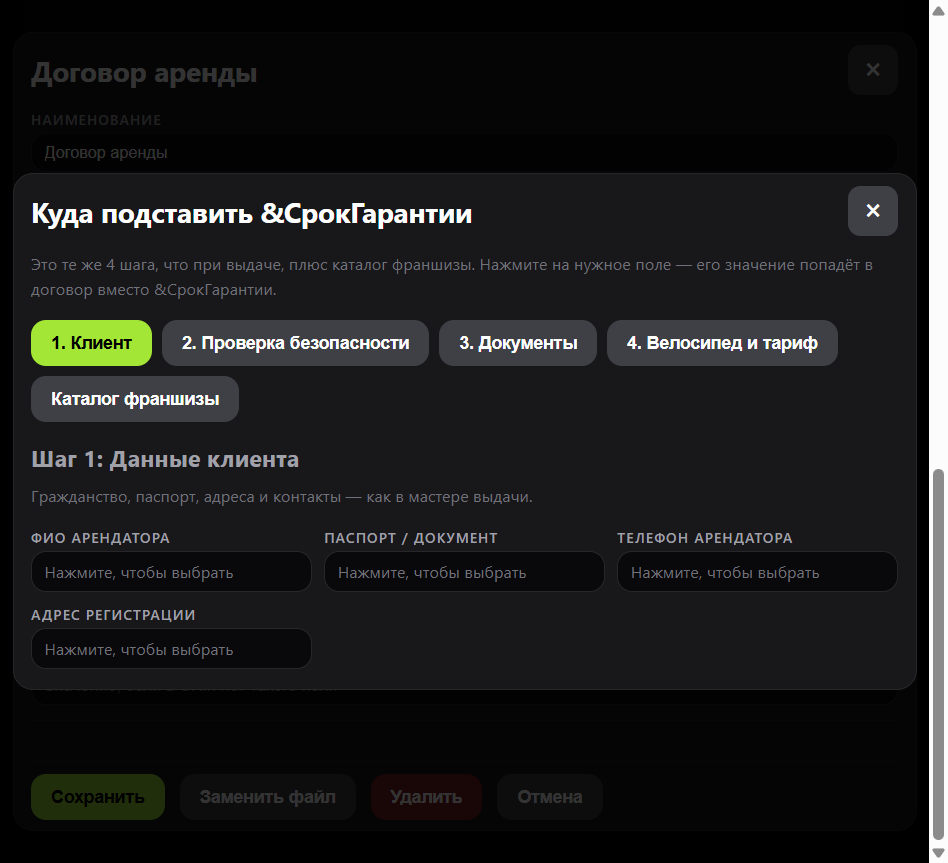
Task: Go to '4. Велосипед и тариф' tab
Action: click(722, 343)
